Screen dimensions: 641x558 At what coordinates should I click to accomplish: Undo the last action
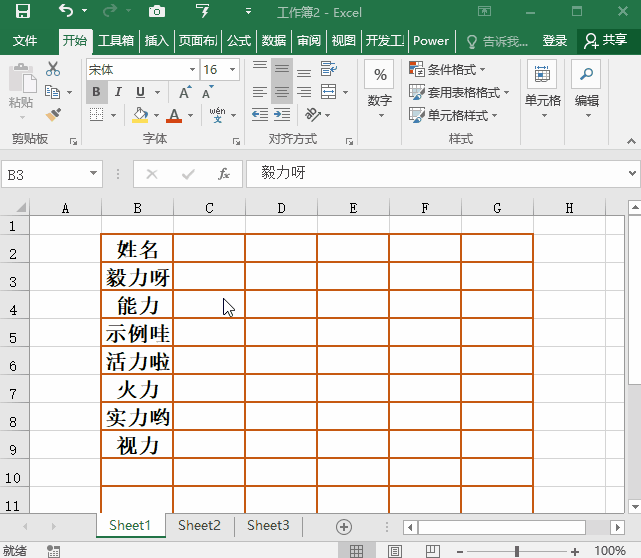(x=66, y=10)
